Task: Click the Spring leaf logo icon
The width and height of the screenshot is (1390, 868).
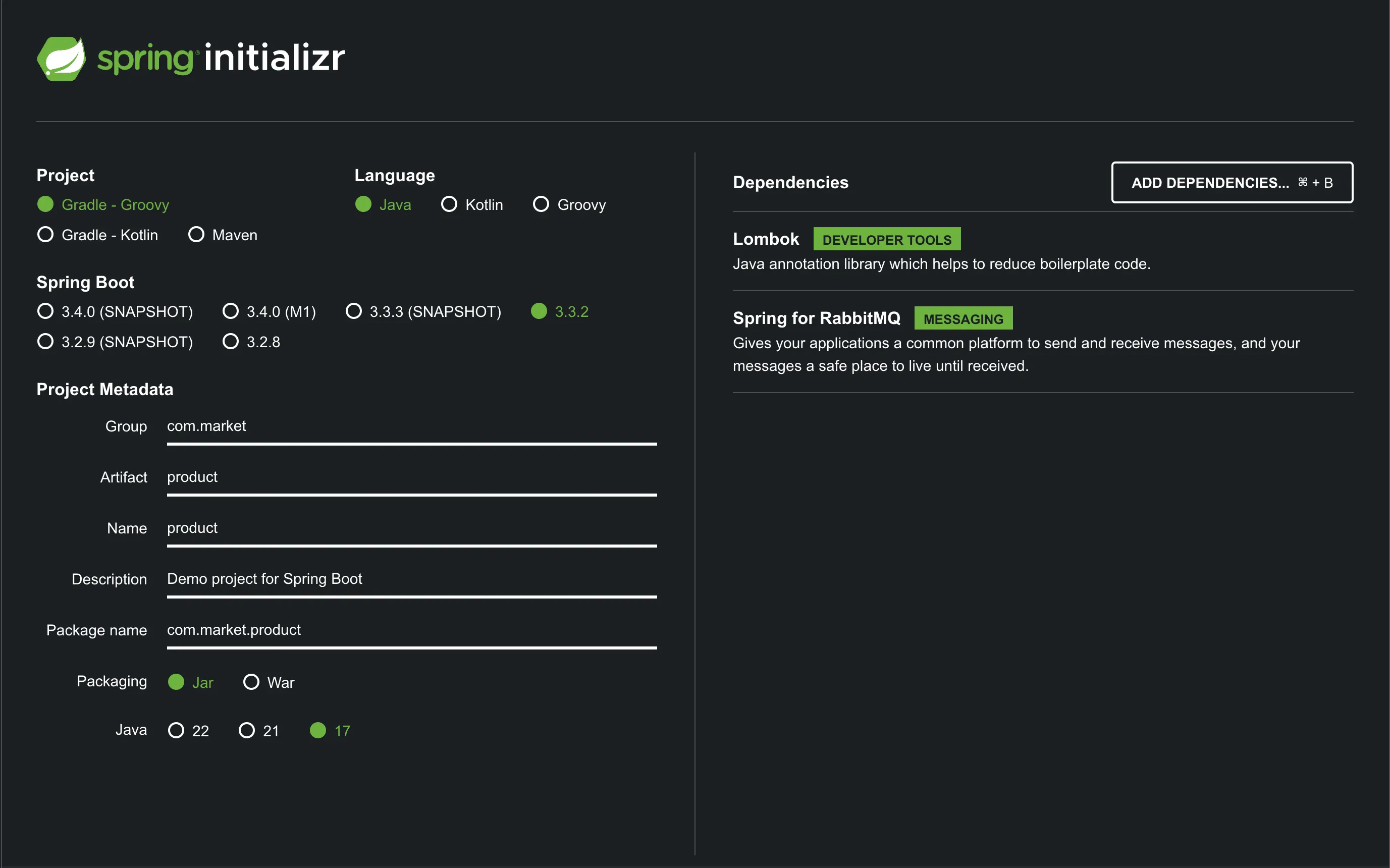Action: (x=62, y=59)
